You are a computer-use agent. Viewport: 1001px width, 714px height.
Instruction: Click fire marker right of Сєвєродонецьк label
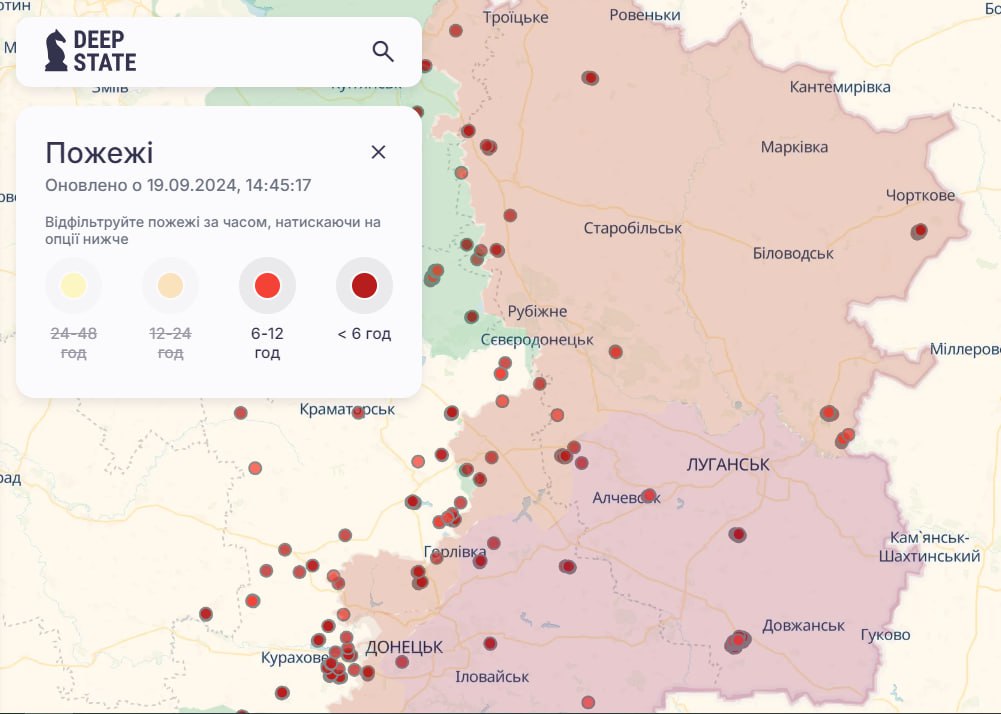coord(616,351)
